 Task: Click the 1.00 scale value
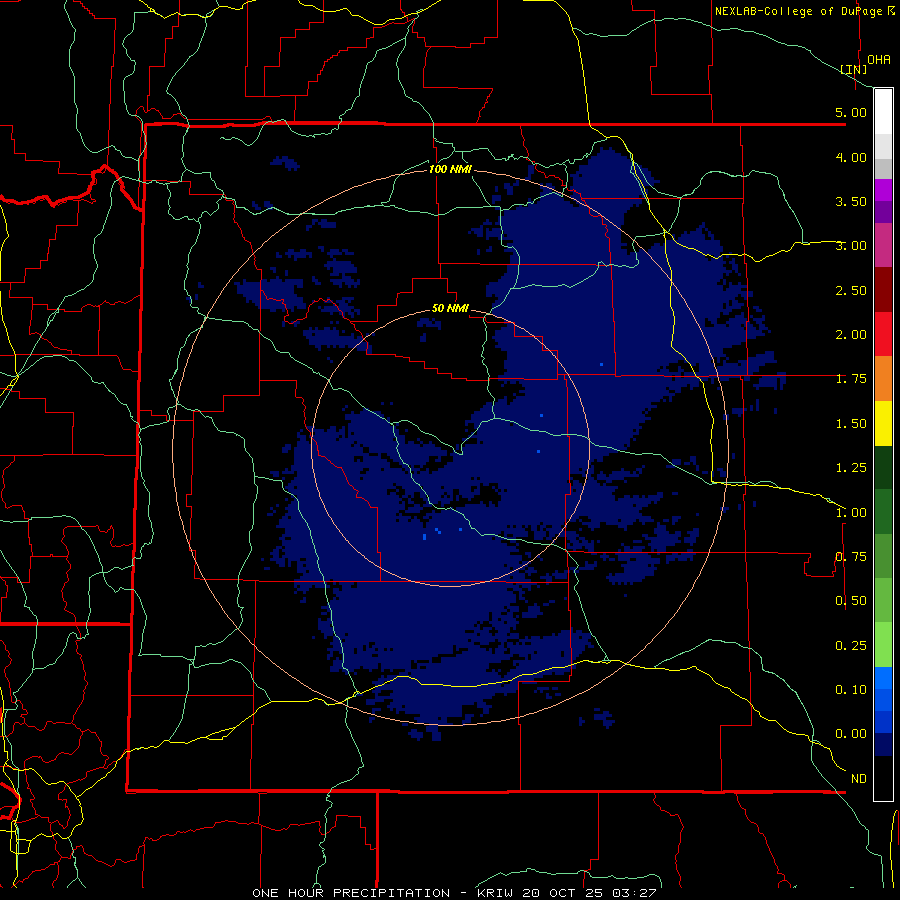[851, 513]
